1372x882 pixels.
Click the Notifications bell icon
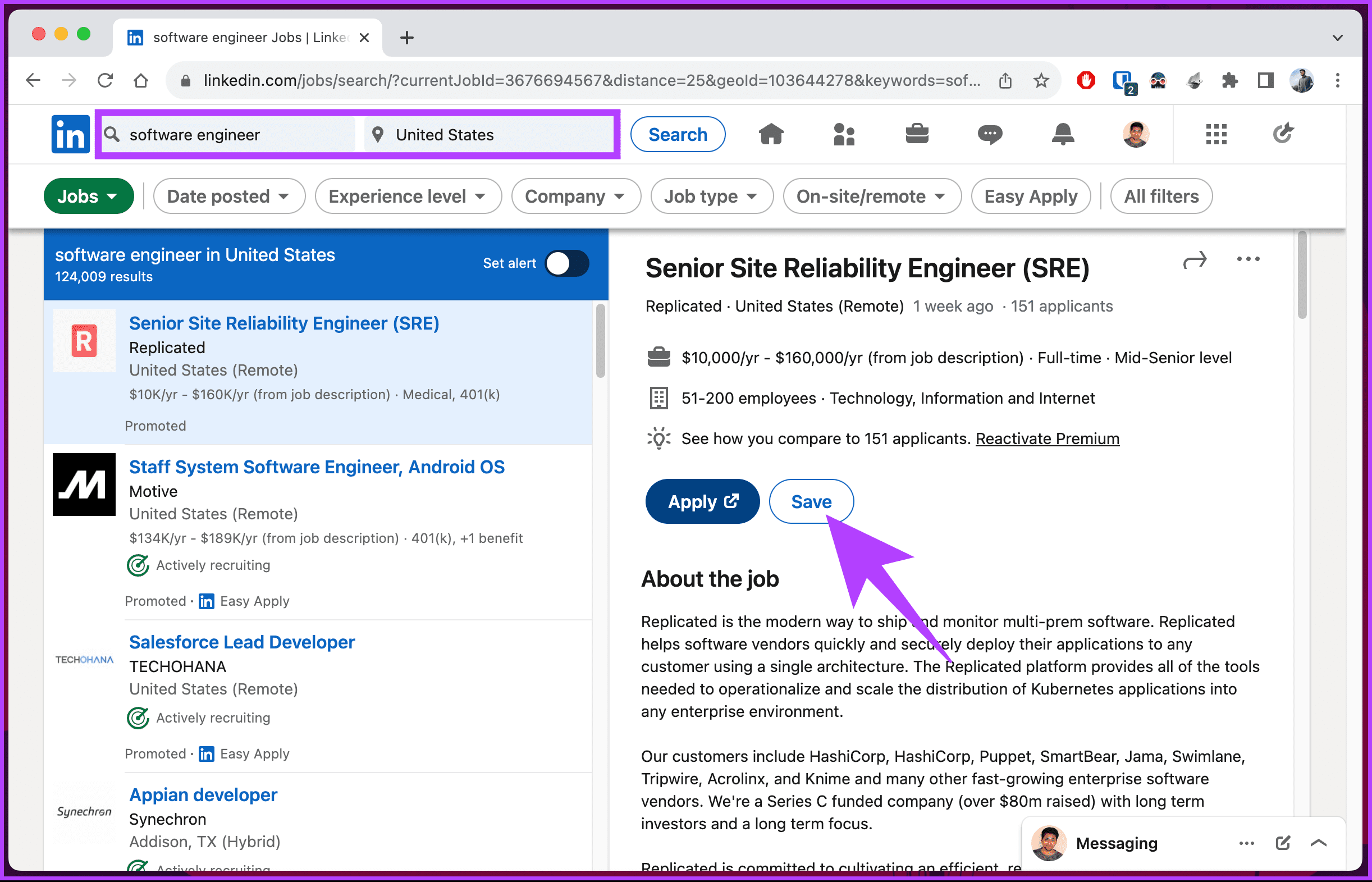(1063, 134)
